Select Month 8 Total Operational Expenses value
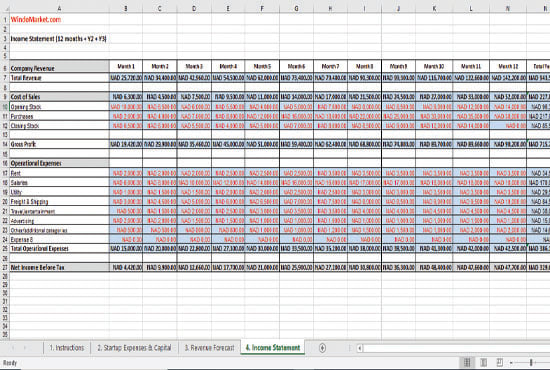This screenshot has width=550, height=370. tap(364, 249)
